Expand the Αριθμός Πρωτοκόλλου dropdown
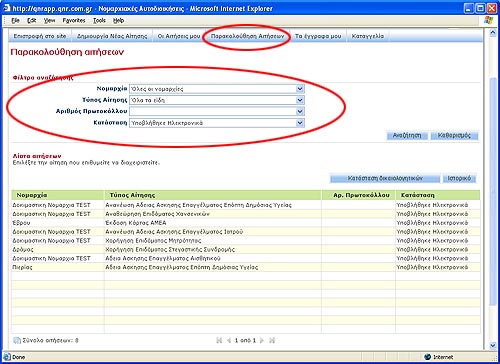Image resolution: width=500 pixels, height=364 pixels. click(x=300, y=111)
